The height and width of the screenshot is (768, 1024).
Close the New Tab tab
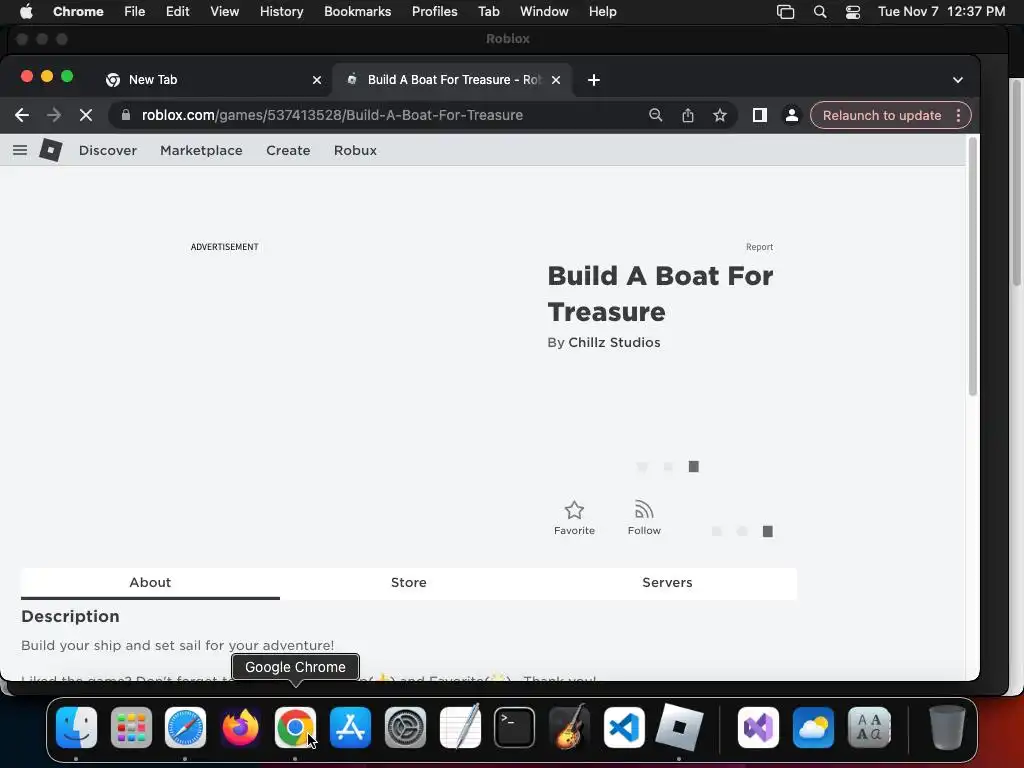pyautogui.click(x=317, y=80)
